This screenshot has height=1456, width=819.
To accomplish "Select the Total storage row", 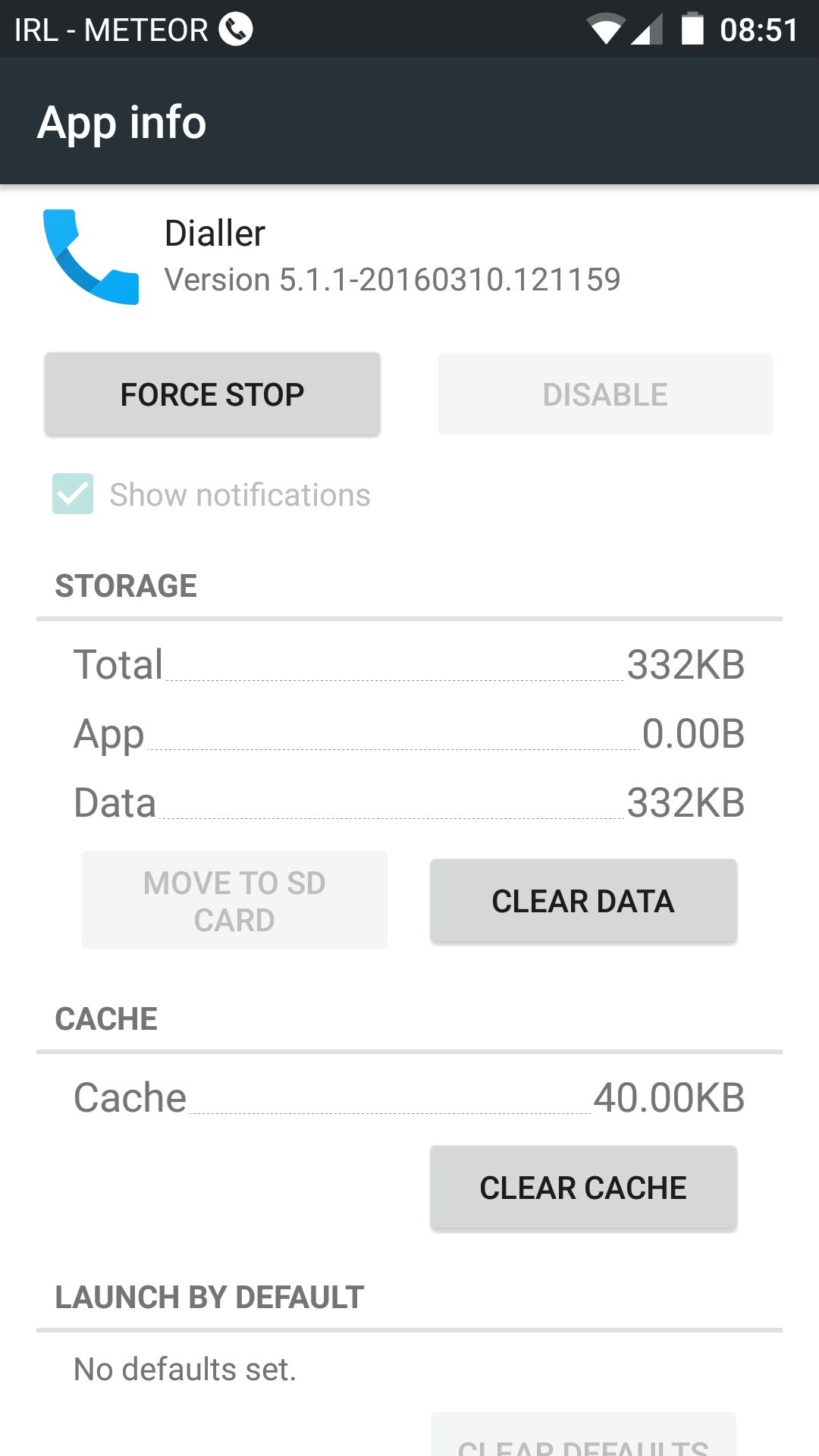I will pos(409,665).
